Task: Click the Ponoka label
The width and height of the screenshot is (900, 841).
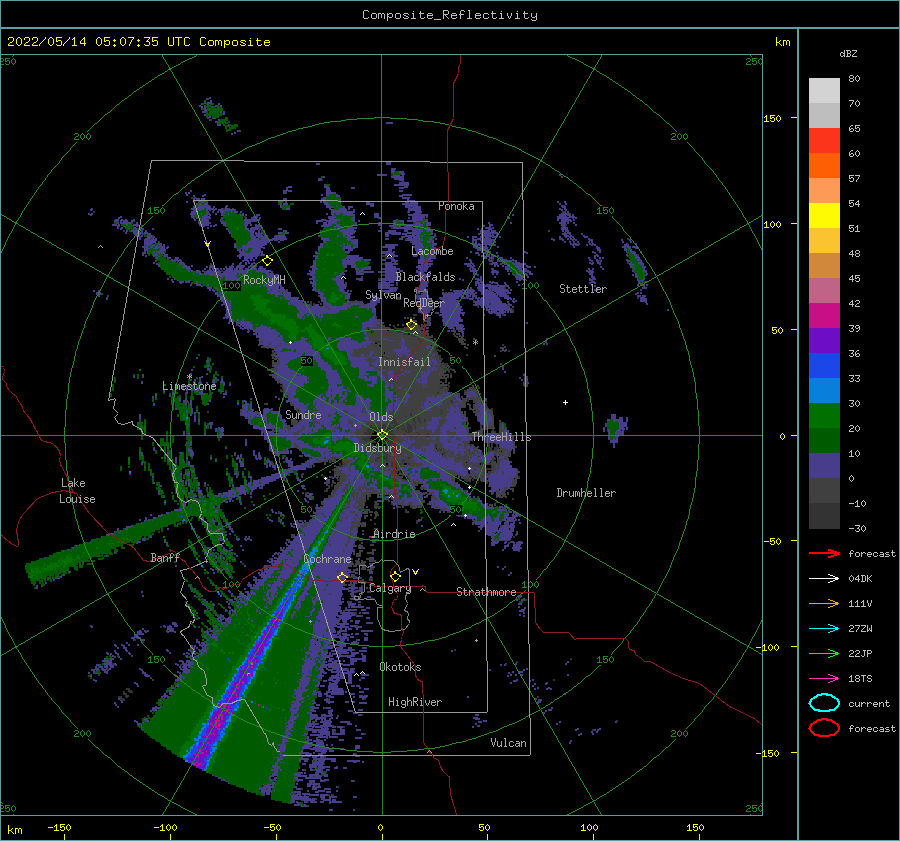Action: 456,207
